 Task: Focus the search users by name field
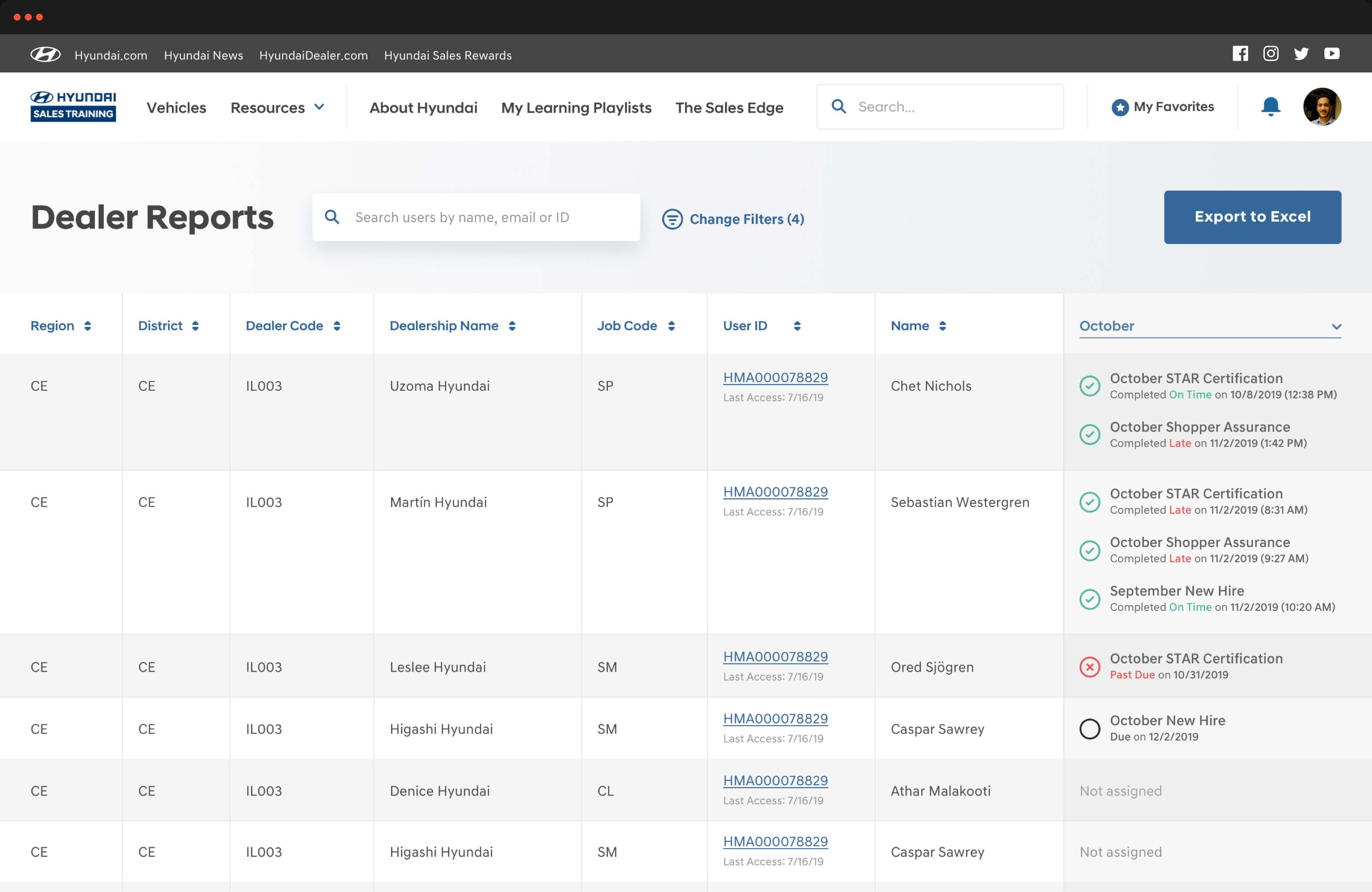[x=476, y=217]
